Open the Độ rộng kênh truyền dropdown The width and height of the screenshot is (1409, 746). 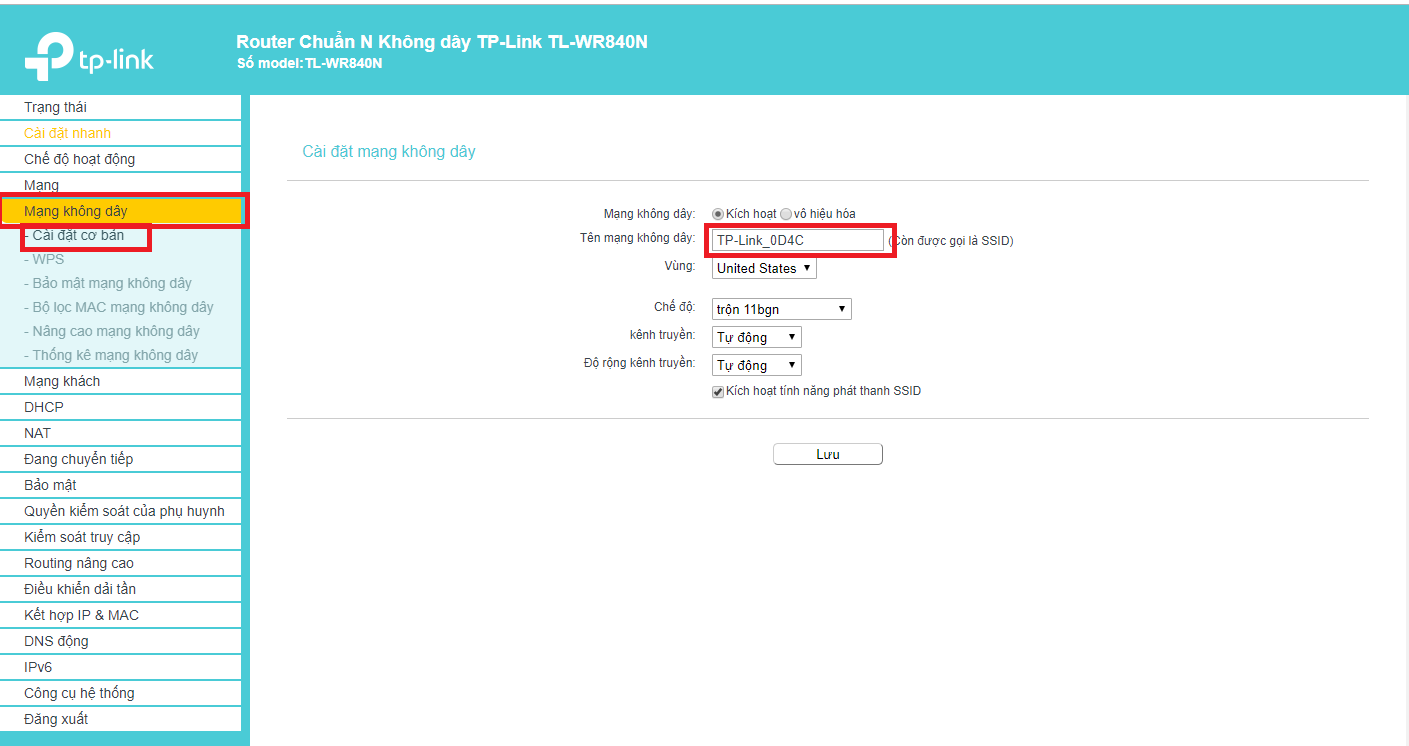tap(757, 365)
